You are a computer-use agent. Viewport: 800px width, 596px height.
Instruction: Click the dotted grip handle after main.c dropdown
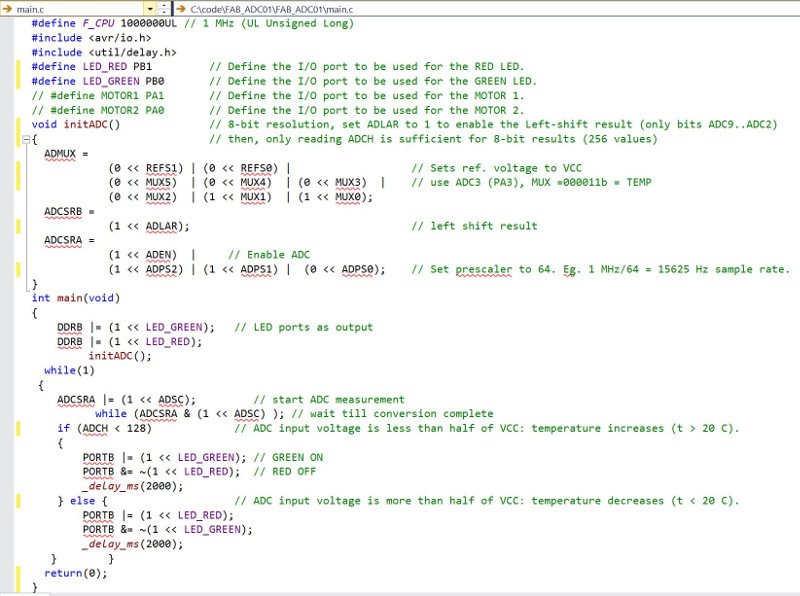(x=164, y=9)
